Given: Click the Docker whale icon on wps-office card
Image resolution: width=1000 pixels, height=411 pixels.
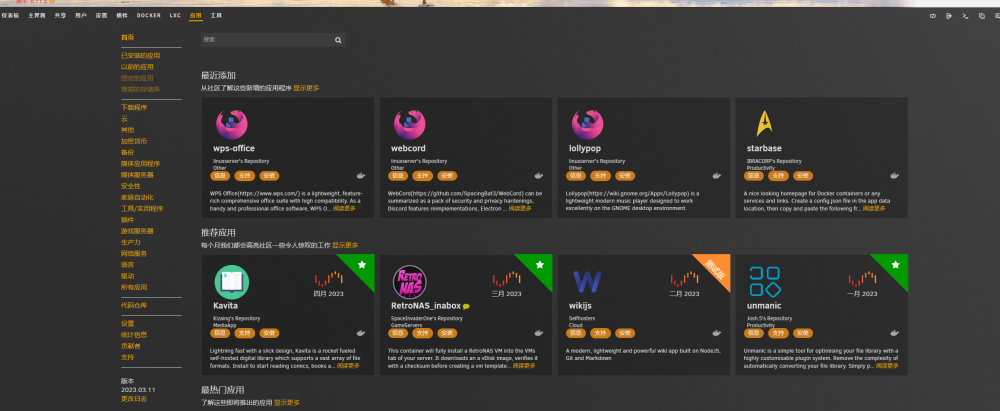Looking at the screenshot, I should [360, 176].
